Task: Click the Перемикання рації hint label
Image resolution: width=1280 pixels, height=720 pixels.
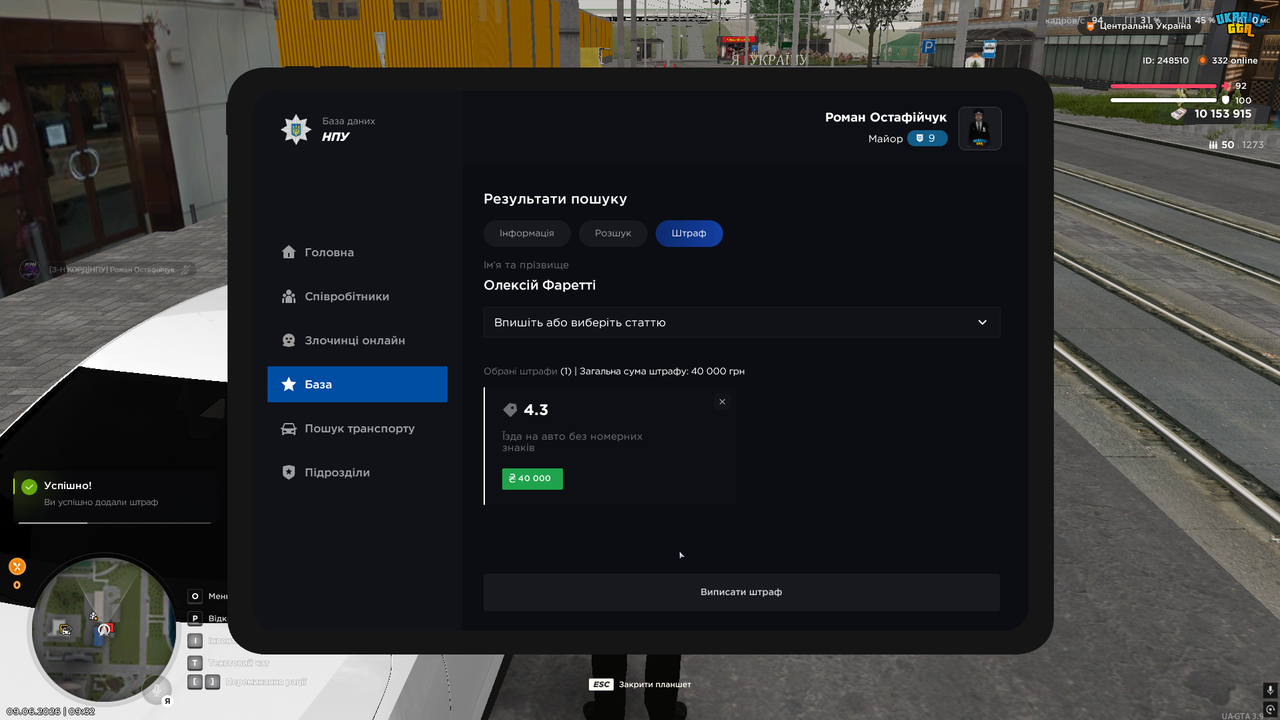Action: [268, 682]
